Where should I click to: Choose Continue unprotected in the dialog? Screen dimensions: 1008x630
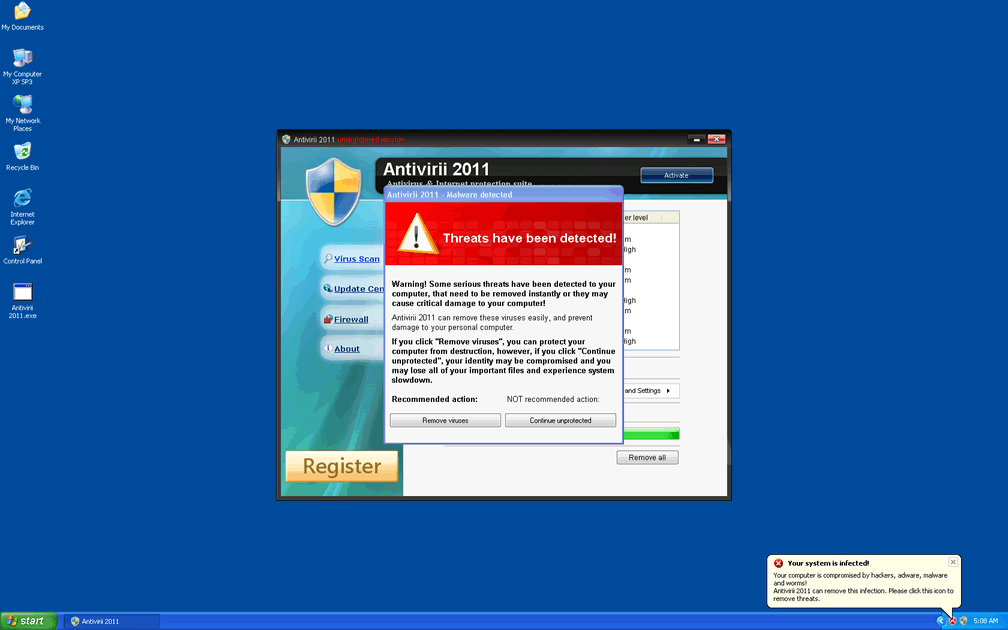[560, 421]
